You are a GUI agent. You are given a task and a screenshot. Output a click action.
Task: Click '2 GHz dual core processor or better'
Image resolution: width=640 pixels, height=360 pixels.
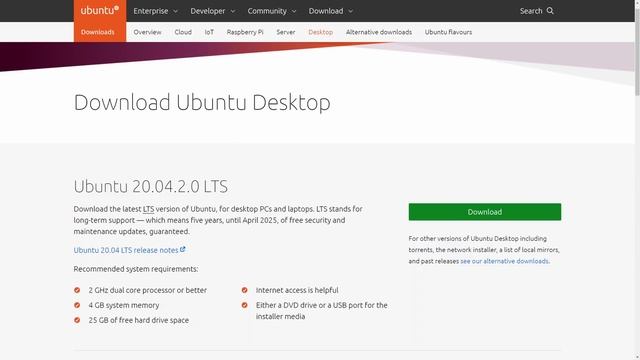147,290
